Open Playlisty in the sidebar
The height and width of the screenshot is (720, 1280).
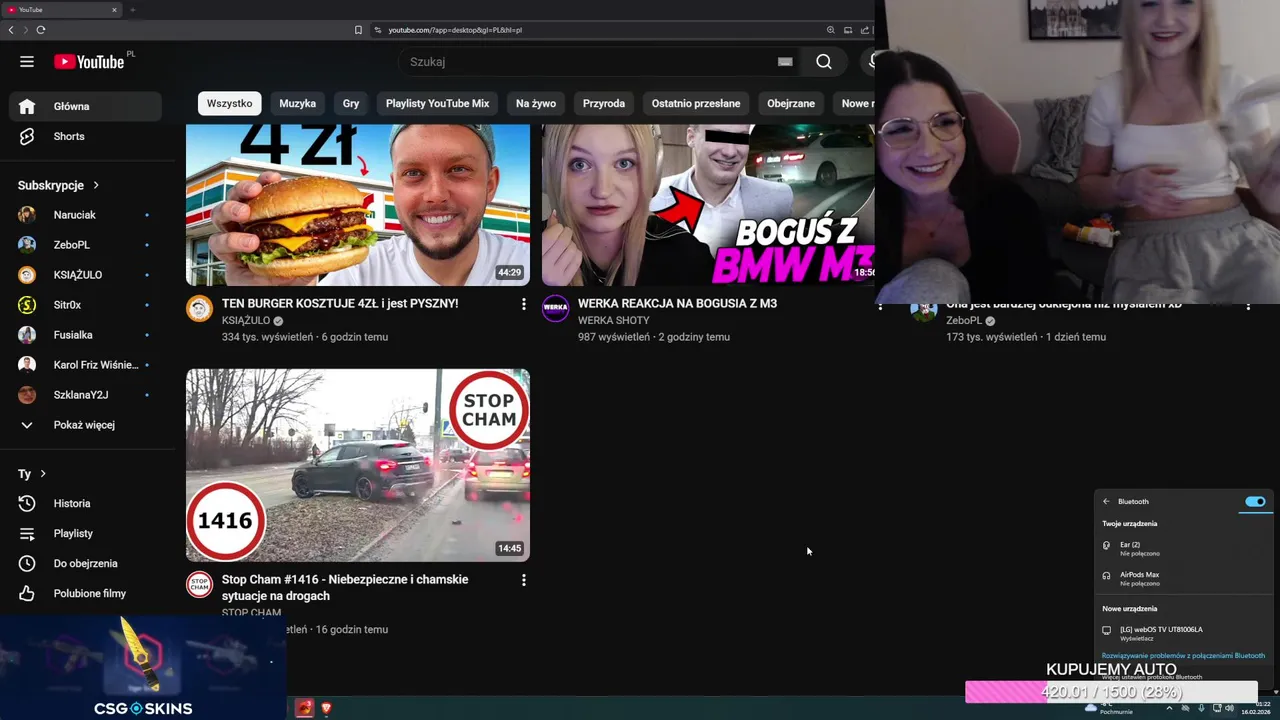[85, 533]
